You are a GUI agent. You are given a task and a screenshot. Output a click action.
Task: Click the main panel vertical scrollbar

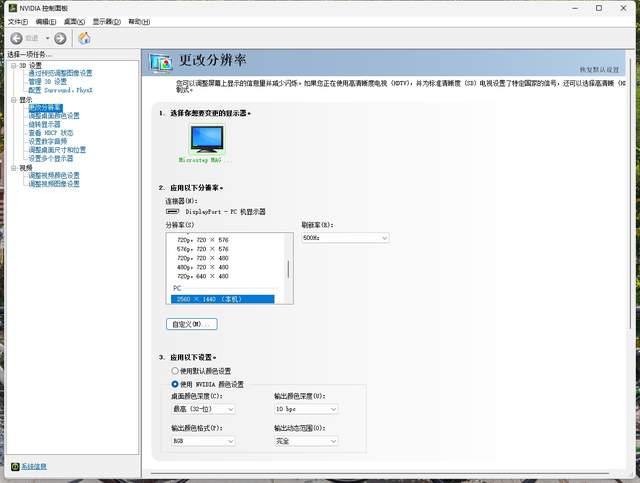pos(631,192)
